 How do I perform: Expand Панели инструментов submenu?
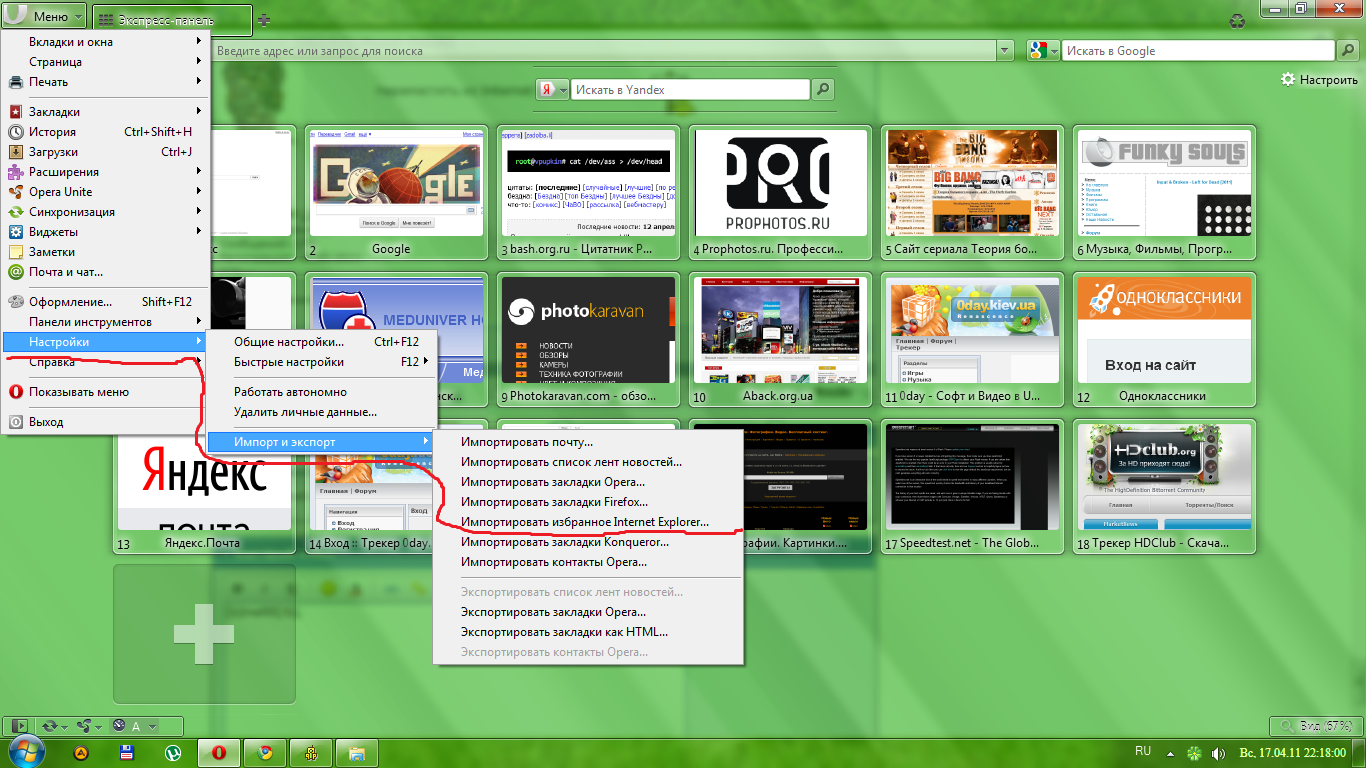105,322
